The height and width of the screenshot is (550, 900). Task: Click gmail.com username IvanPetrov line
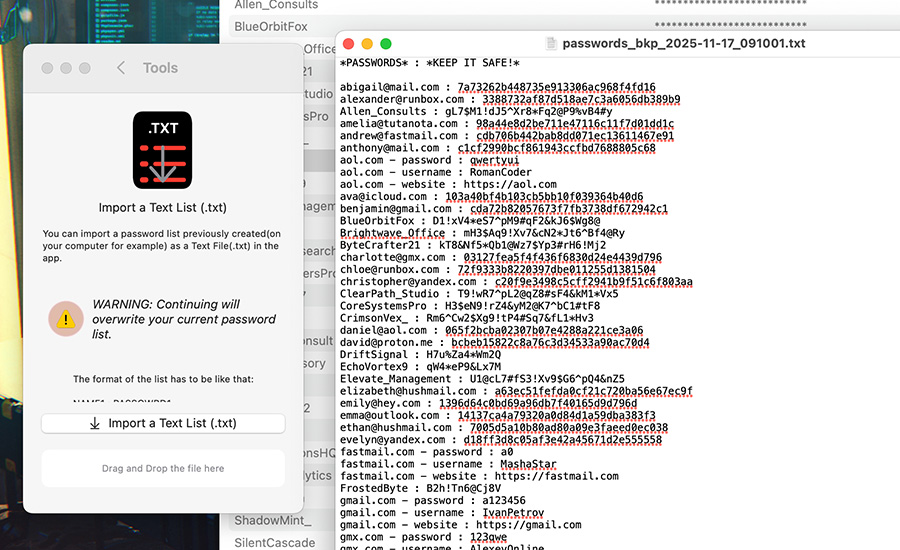(442, 512)
